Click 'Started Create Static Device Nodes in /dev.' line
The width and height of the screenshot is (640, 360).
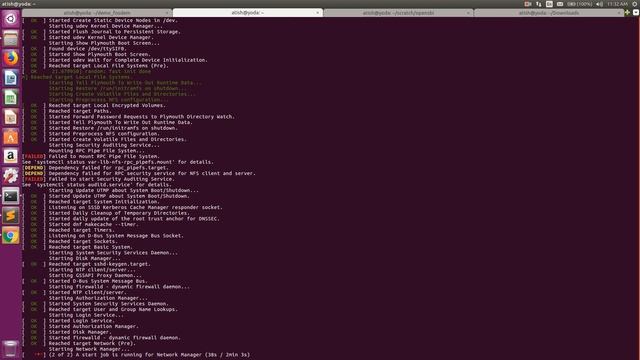(113, 20)
